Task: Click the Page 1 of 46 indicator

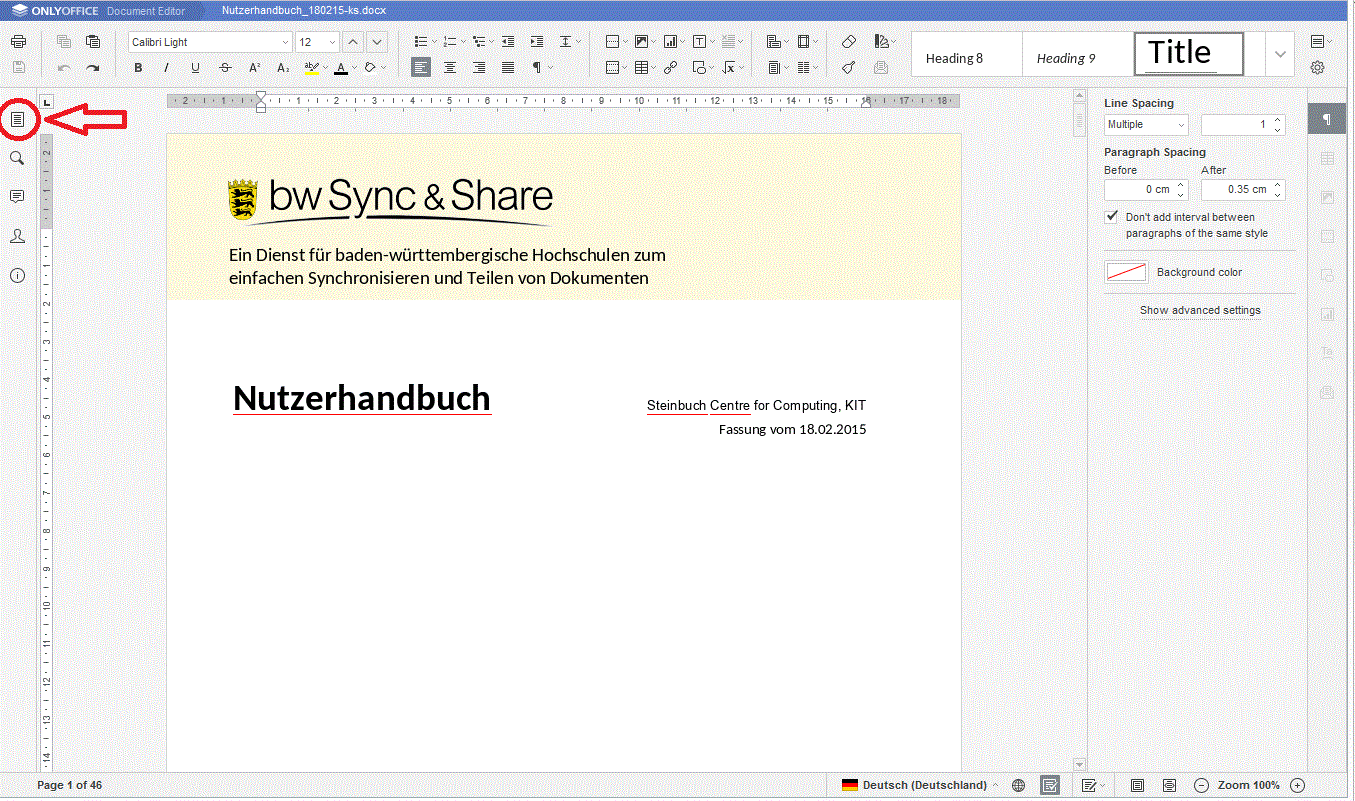Action: [x=70, y=785]
